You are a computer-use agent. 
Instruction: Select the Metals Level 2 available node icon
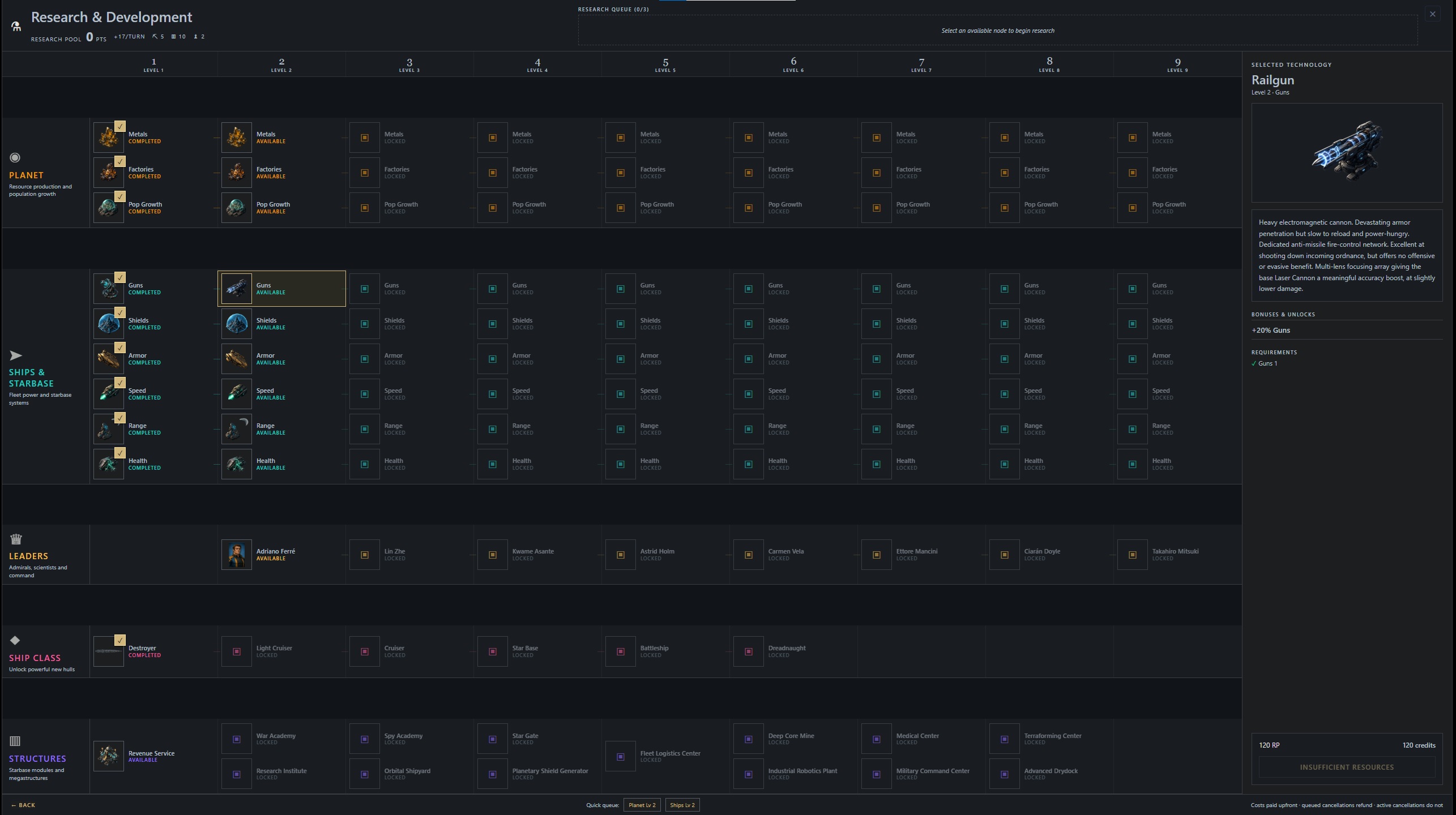click(236, 138)
